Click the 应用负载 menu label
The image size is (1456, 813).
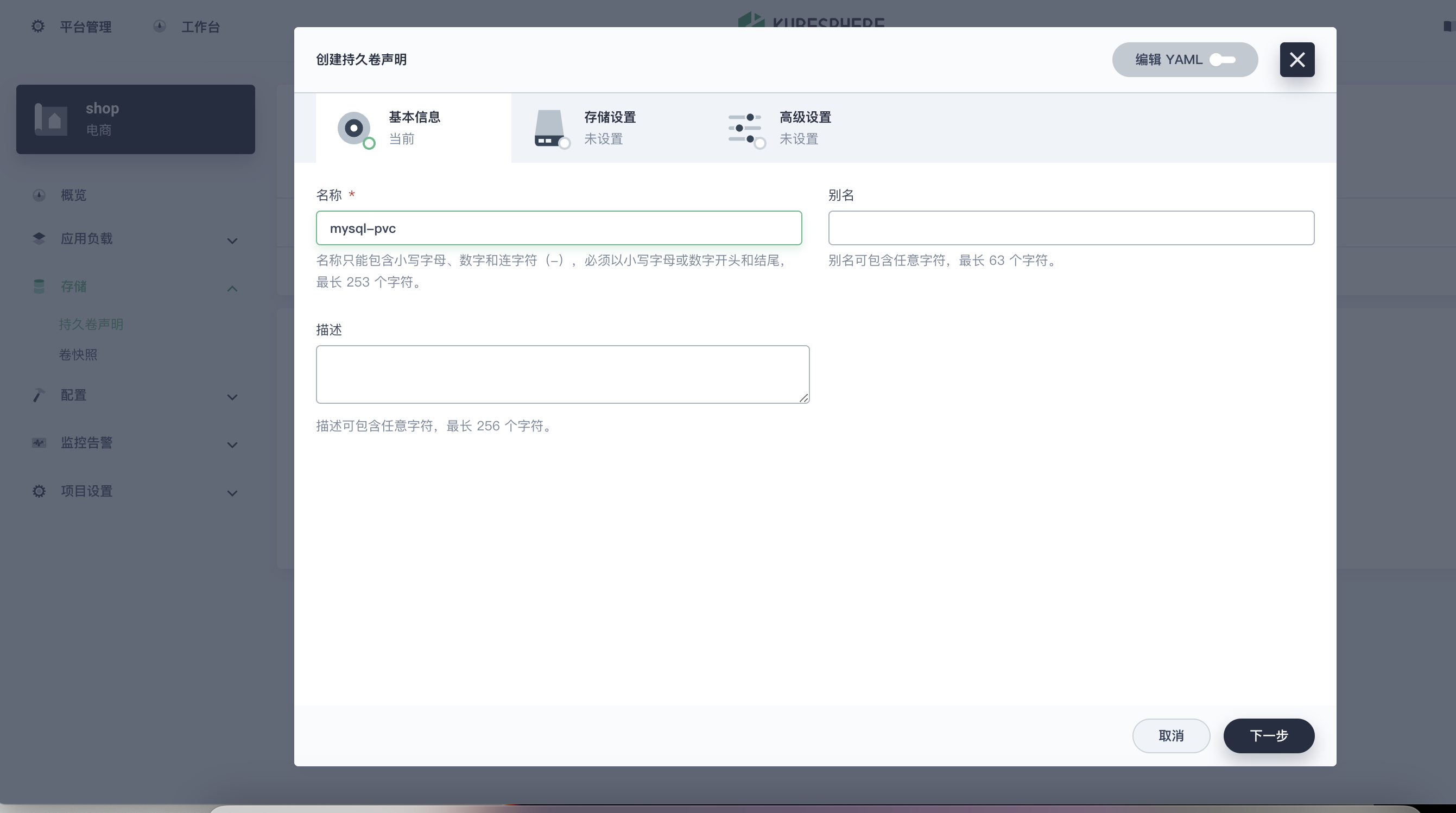pyautogui.click(x=86, y=239)
